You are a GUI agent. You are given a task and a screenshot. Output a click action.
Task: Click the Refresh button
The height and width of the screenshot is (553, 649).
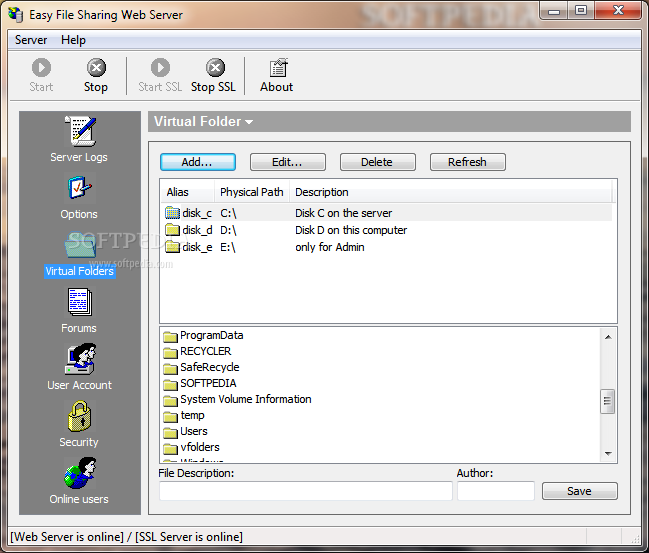click(468, 162)
